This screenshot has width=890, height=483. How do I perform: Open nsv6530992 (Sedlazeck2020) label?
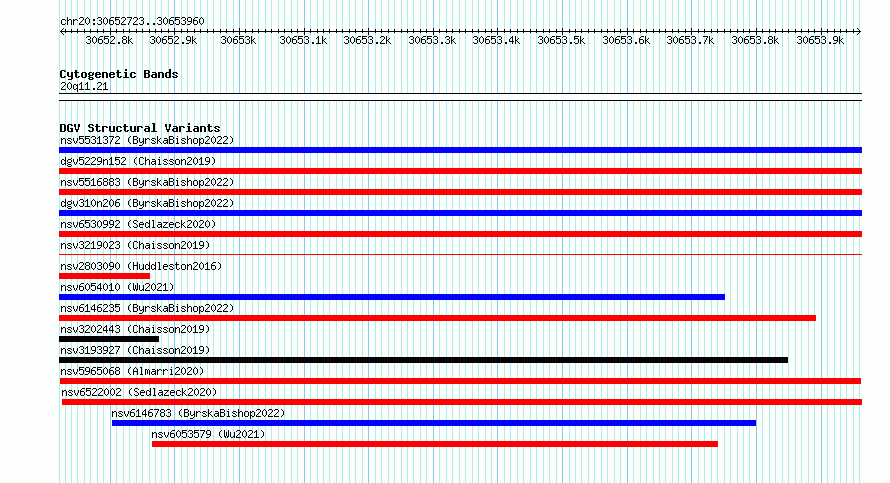coord(138,224)
